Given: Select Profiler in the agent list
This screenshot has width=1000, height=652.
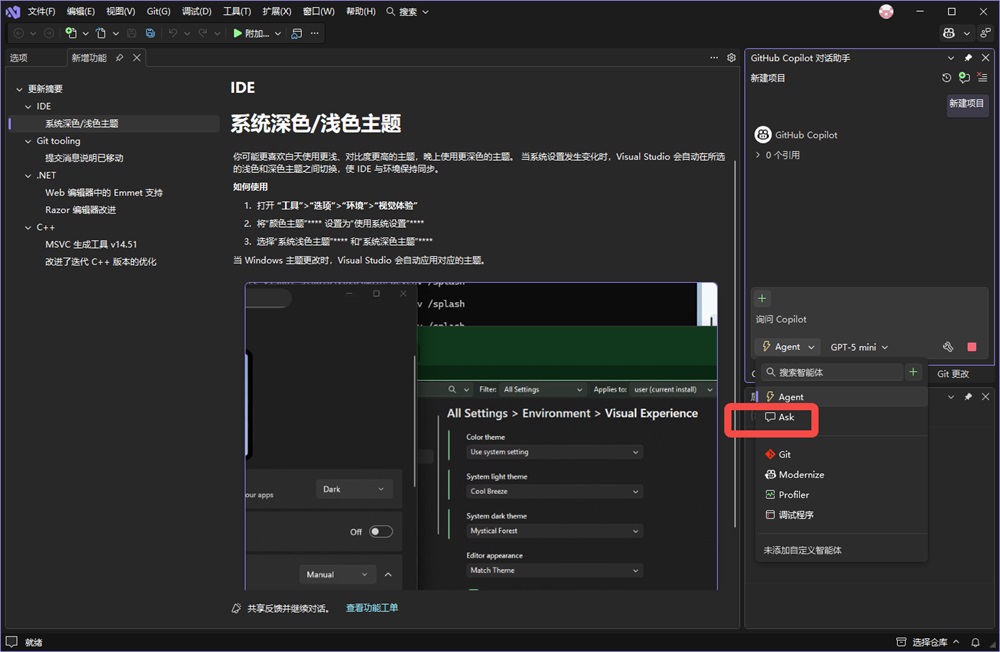Looking at the screenshot, I should [x=842, y=495].
